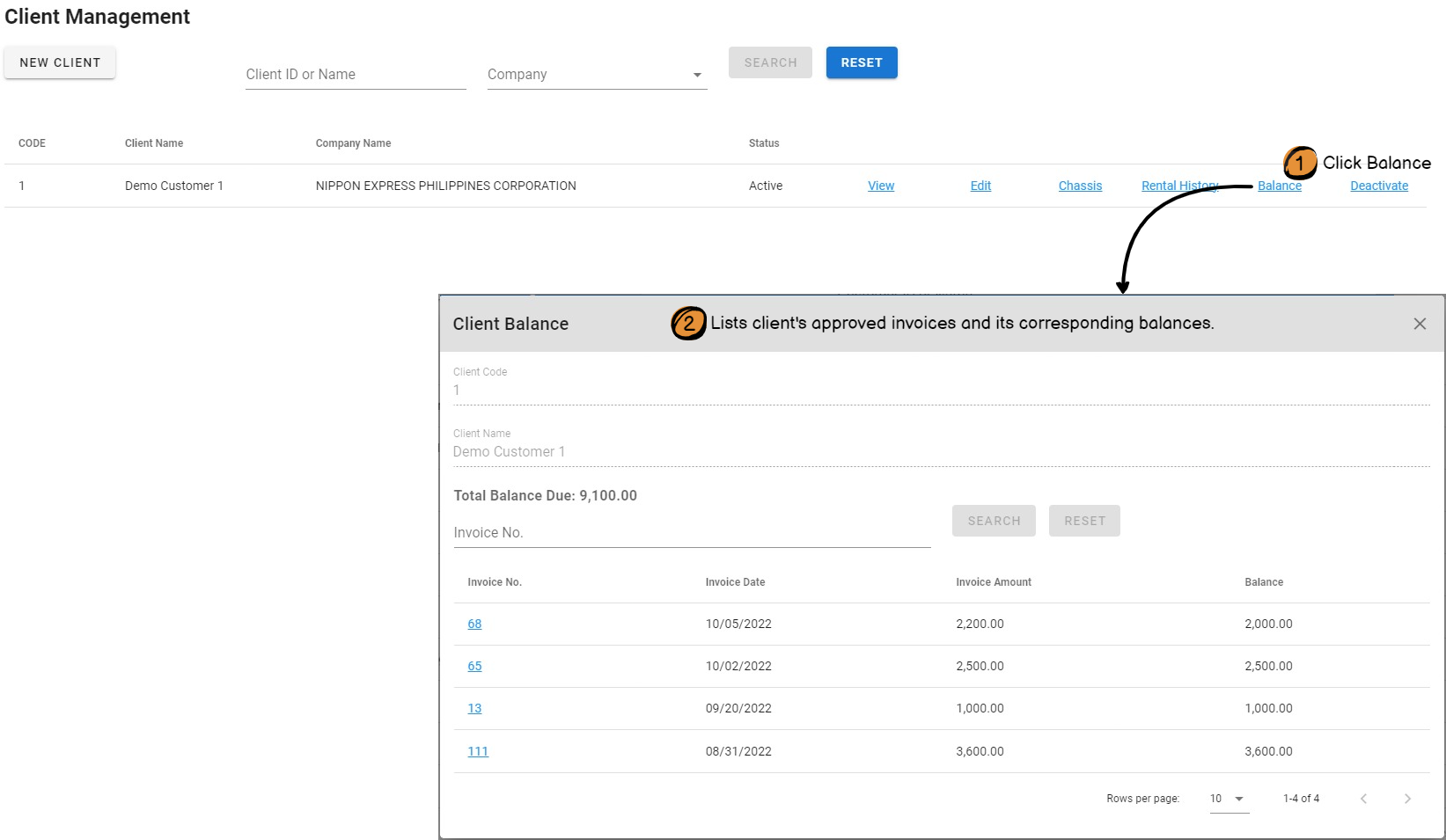Open invoice number 65
Viewport: 1446px width, 840px height.
pyautogui.click(x=474, y=666)
